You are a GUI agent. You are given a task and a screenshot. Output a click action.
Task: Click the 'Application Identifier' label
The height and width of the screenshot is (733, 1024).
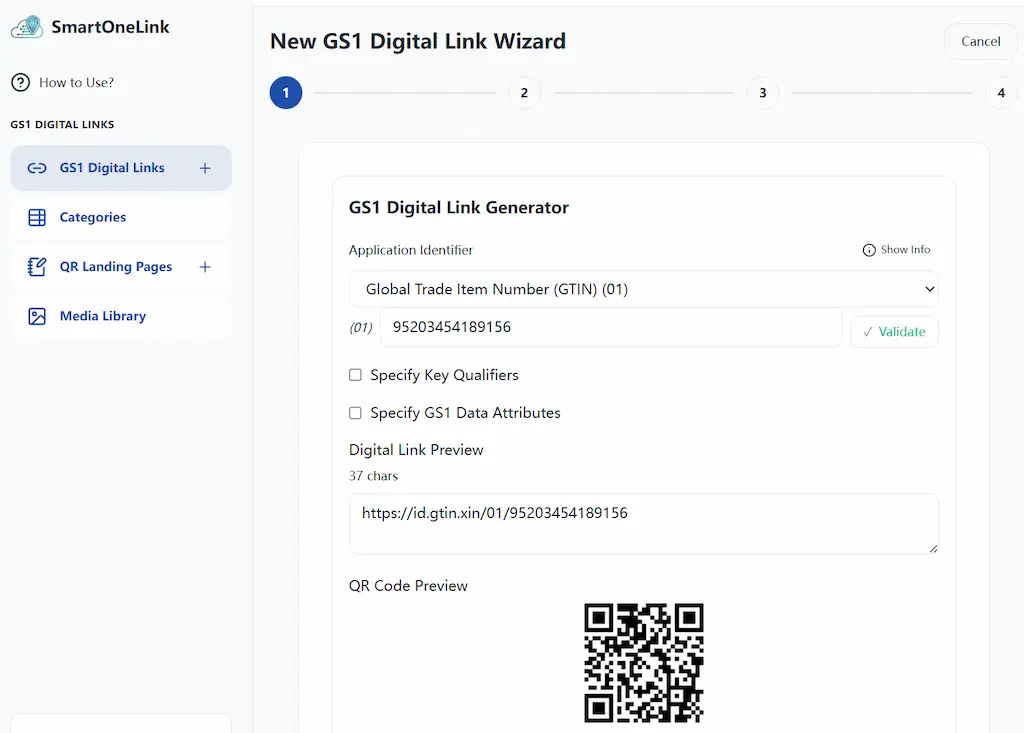pos(411,250)
